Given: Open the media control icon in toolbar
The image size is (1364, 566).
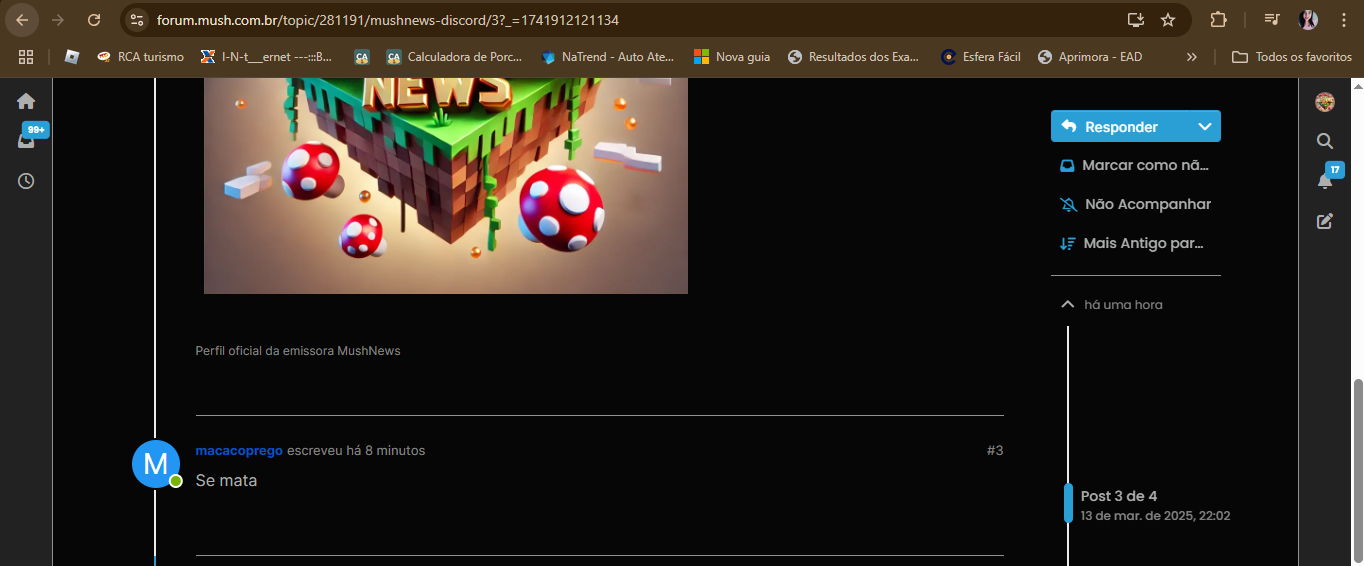Looking at the screenshot, I should [x=1271, y=20].
